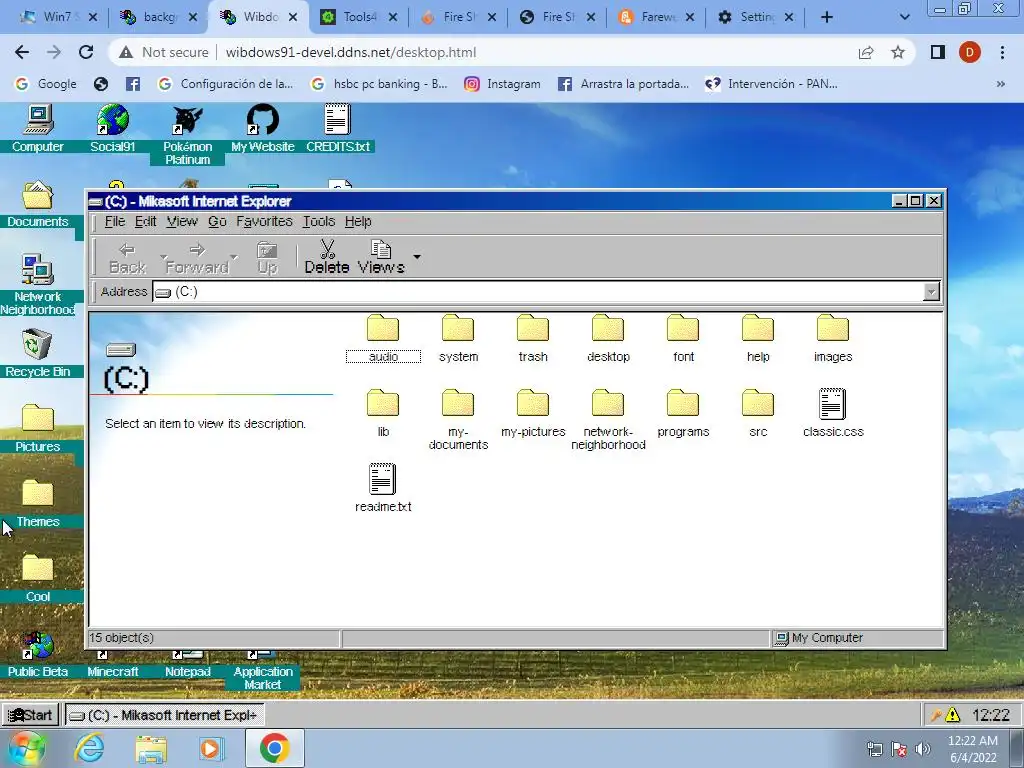1024x768 pixels.
Task: Expand the tab search chevron
Action: pyautogui.click(x=904, y=17)
